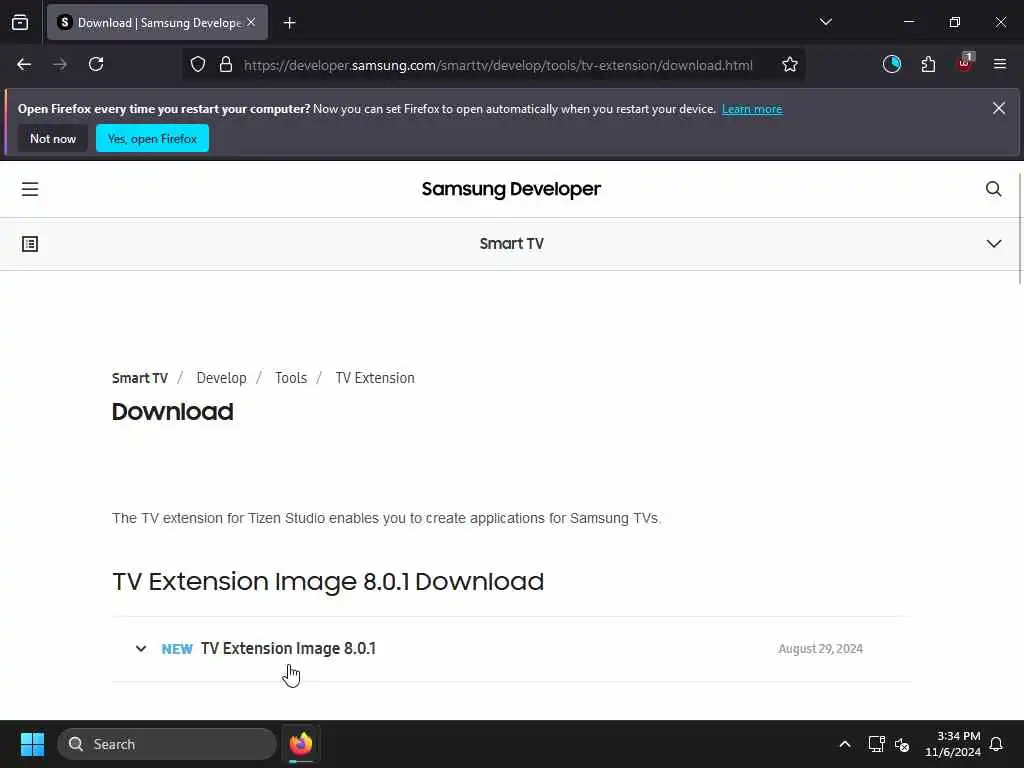
Task: Click the TV Extension Image 8.0.1 row title
Action: [x=288, y=648]
